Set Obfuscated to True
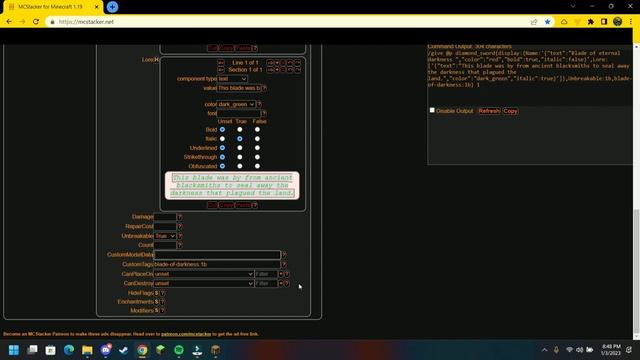The image size is (640, 360). pyautogui.click(x=240, y=166)
